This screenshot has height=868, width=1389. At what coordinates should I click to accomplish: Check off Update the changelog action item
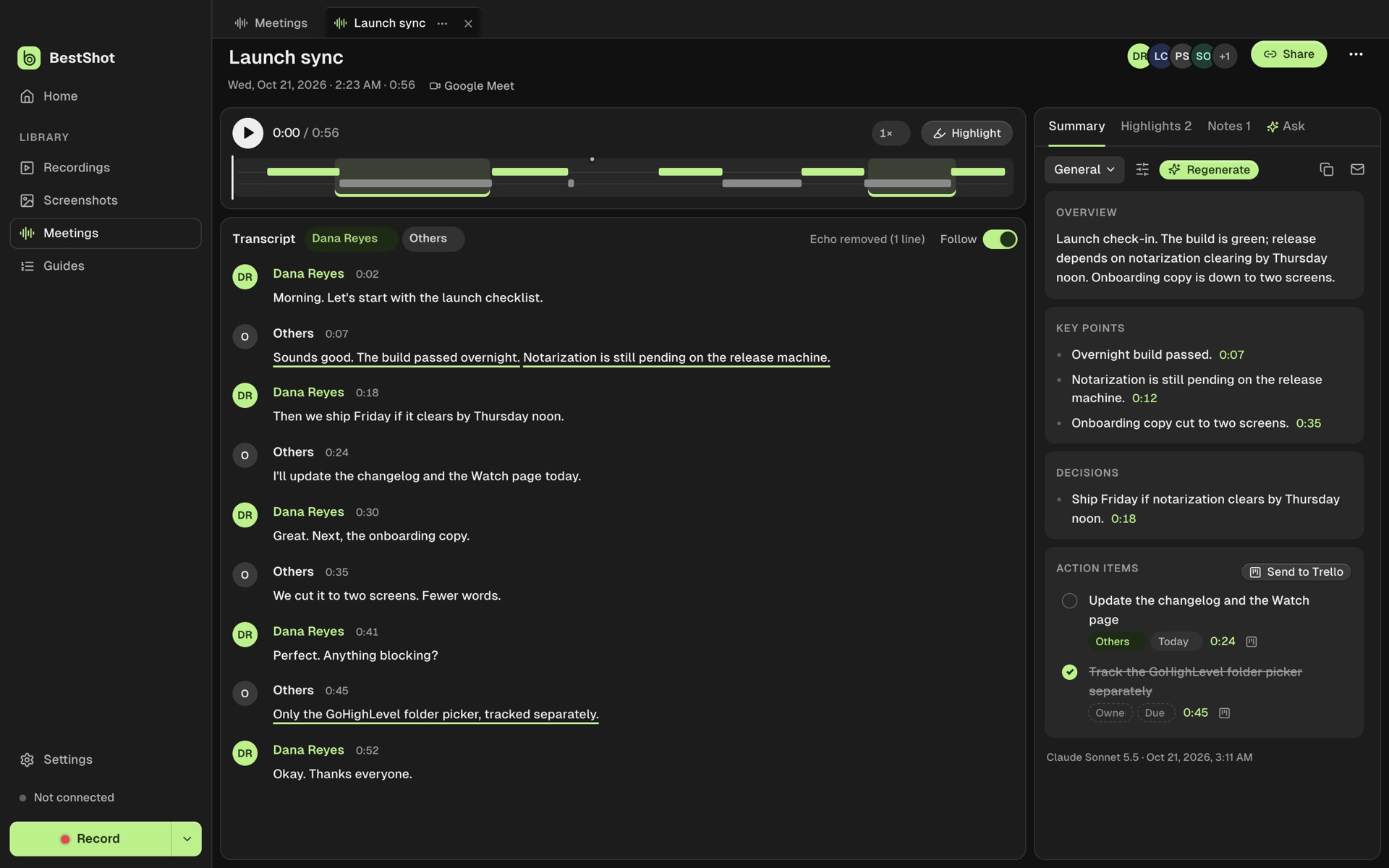pyautogui.click(x=1069, y=601)
